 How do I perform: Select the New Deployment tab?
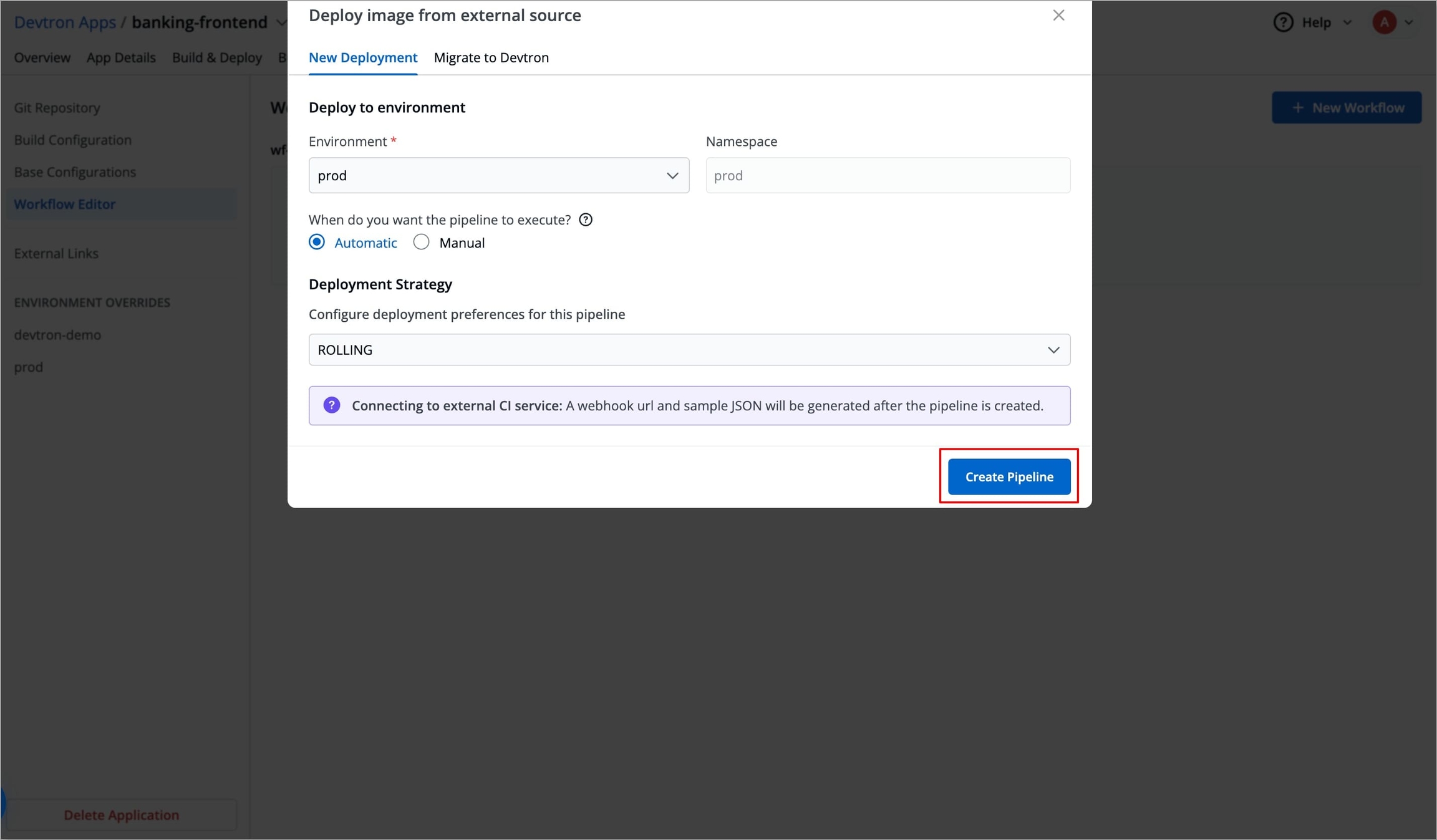pyautogui.click(x=363, y=57)
